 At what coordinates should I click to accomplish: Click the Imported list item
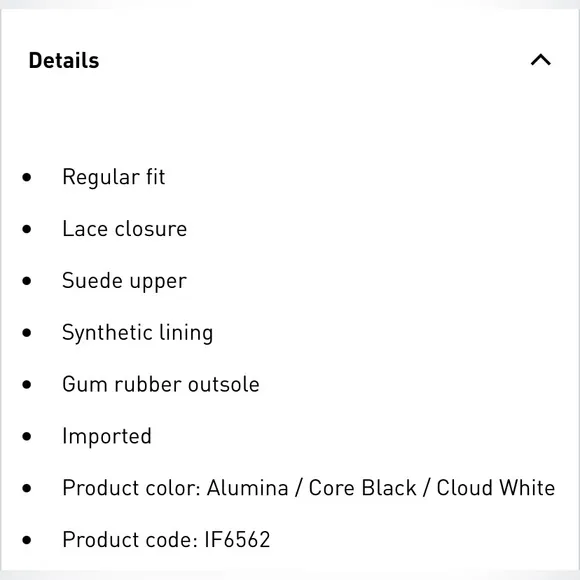(107, 436)
